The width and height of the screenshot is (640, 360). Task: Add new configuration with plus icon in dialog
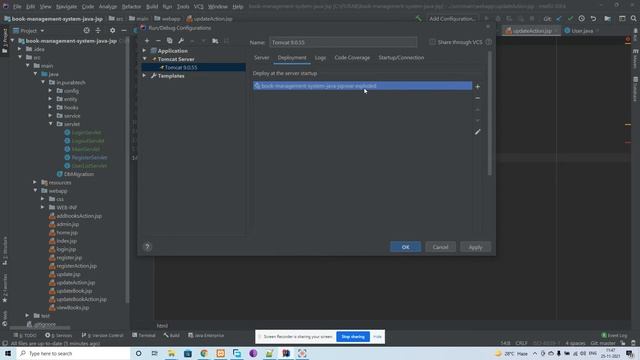click(147, 41)
